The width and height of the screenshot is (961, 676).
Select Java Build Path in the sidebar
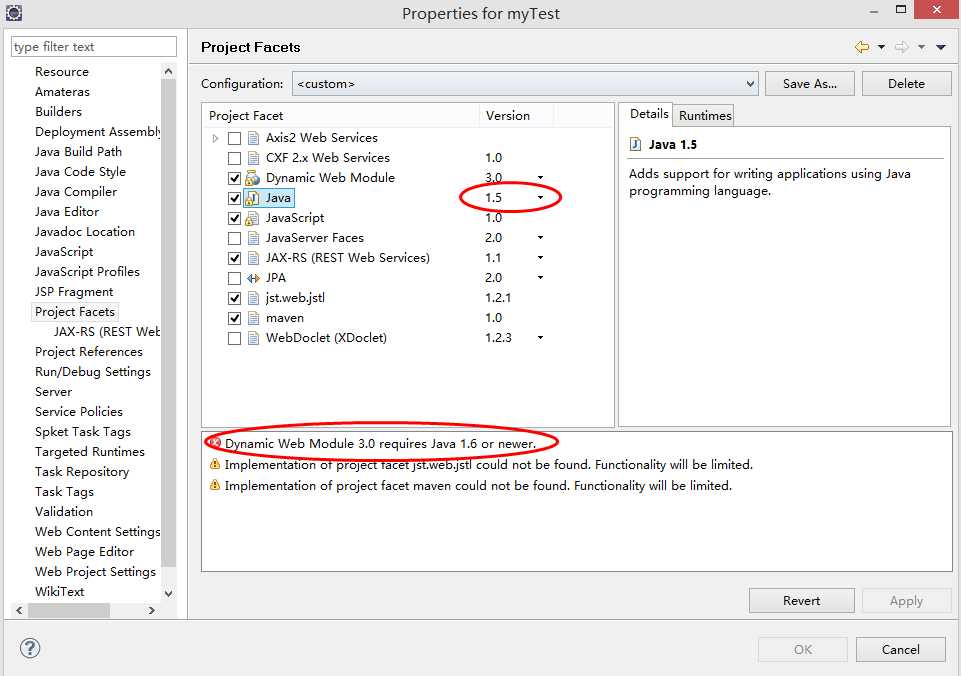click(x=78, y=151)
